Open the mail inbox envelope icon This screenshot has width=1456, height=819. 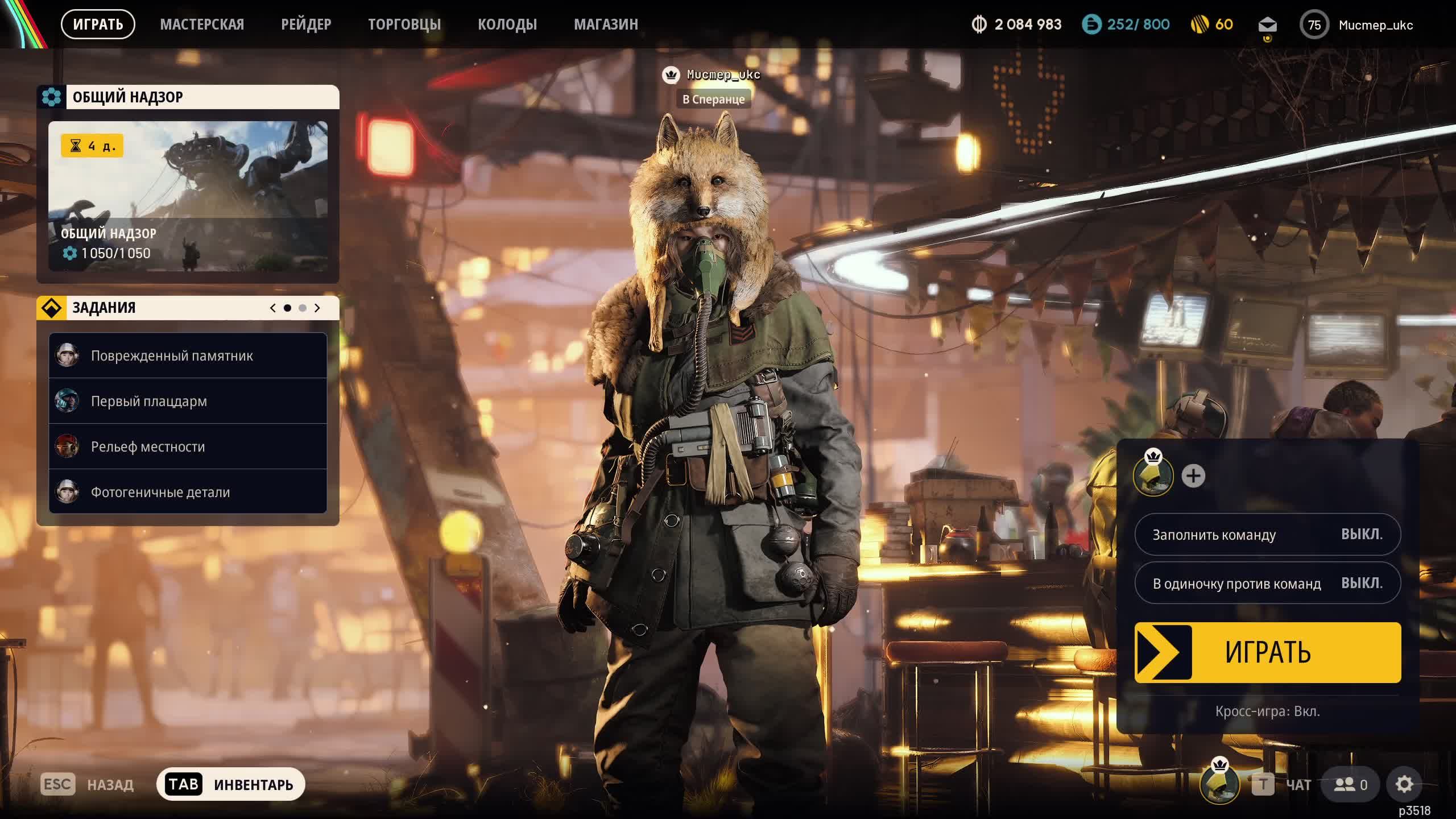(x=1267, y=25)
